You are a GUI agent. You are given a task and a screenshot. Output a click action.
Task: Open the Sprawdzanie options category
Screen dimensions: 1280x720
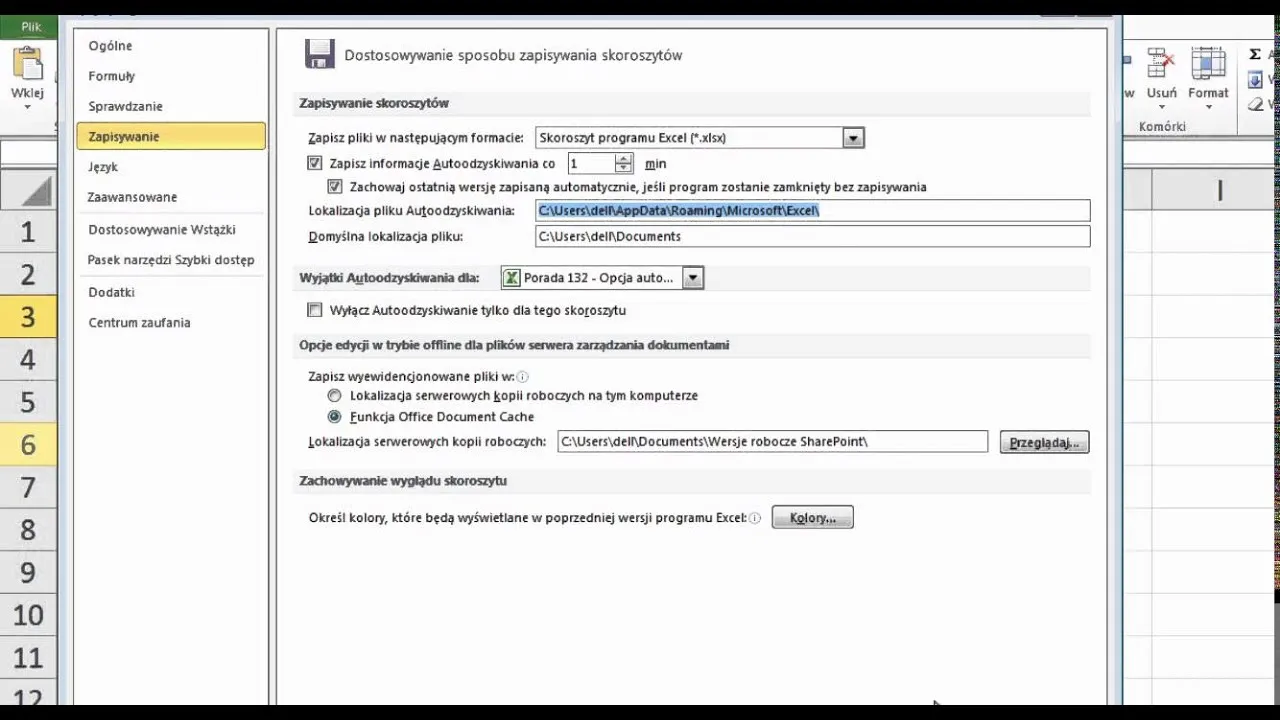171,106
